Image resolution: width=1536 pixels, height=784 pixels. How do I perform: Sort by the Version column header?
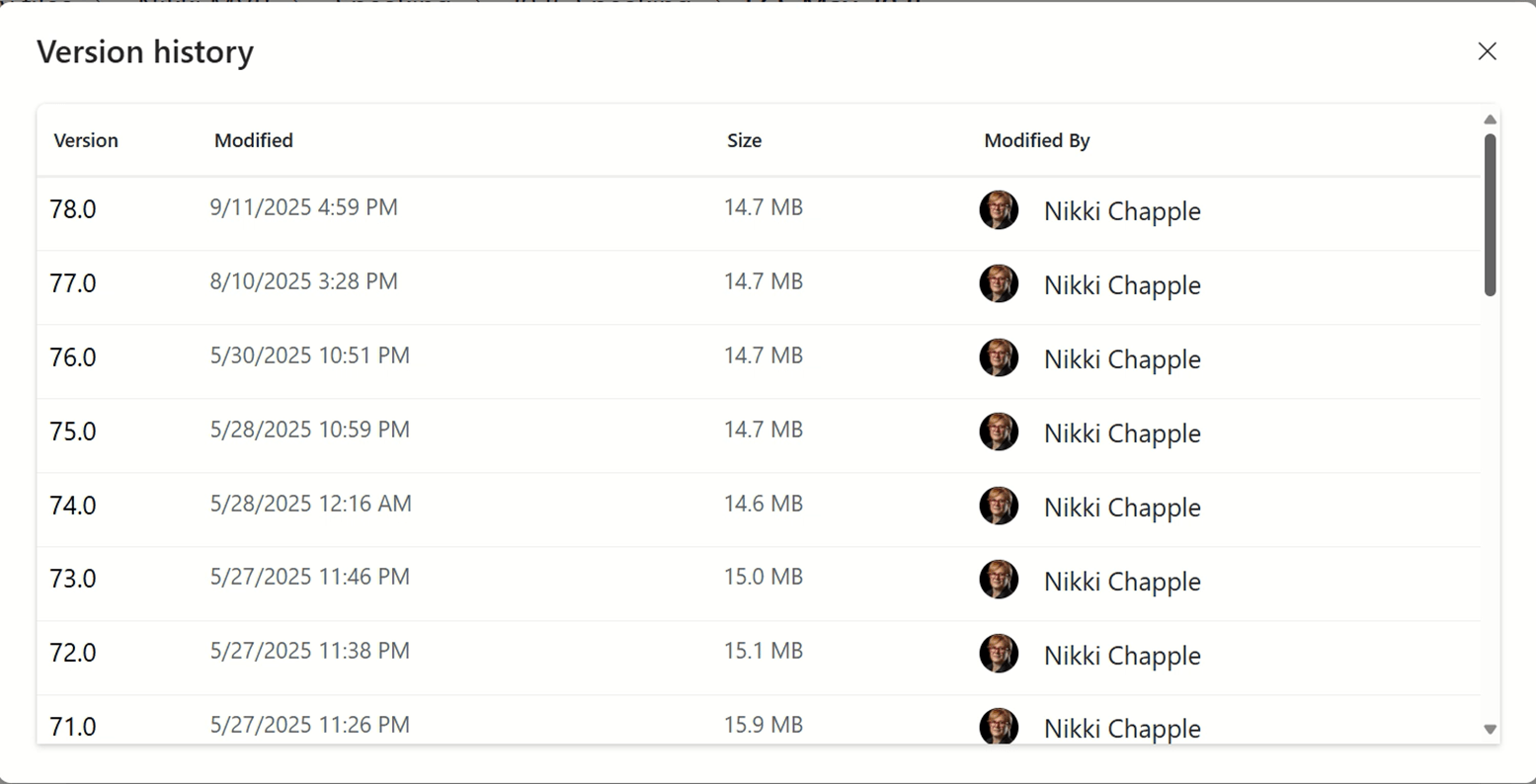[86, 140]
